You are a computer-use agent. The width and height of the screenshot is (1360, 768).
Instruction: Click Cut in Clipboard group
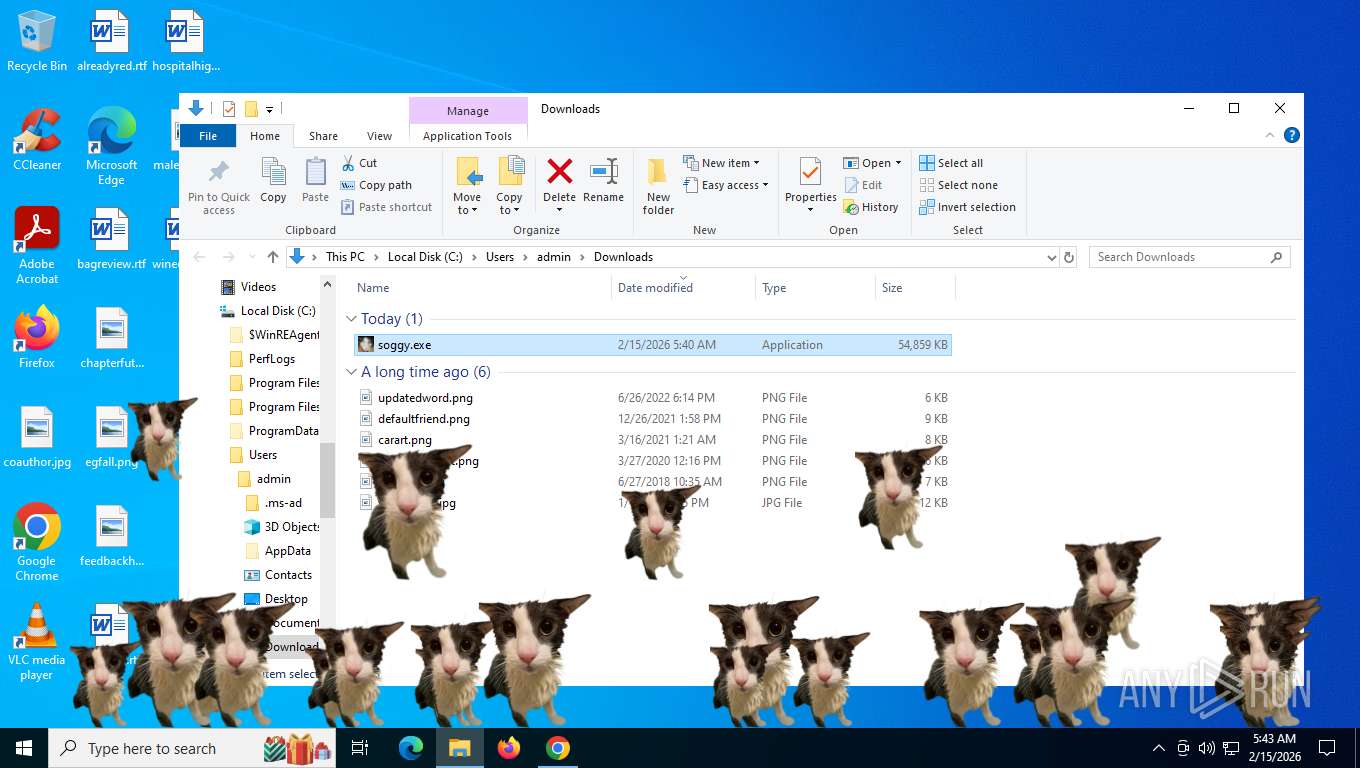[359, 163]
